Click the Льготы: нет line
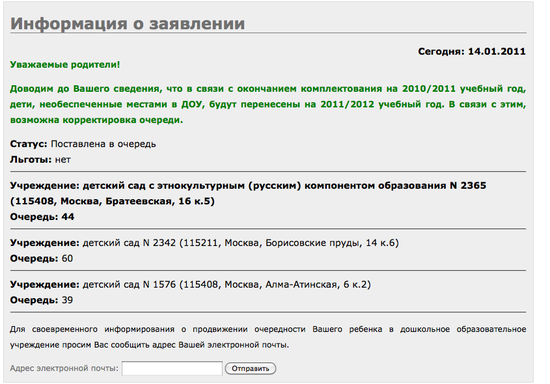The height and width of the screenshot is (384, 550). coord(40,160)
